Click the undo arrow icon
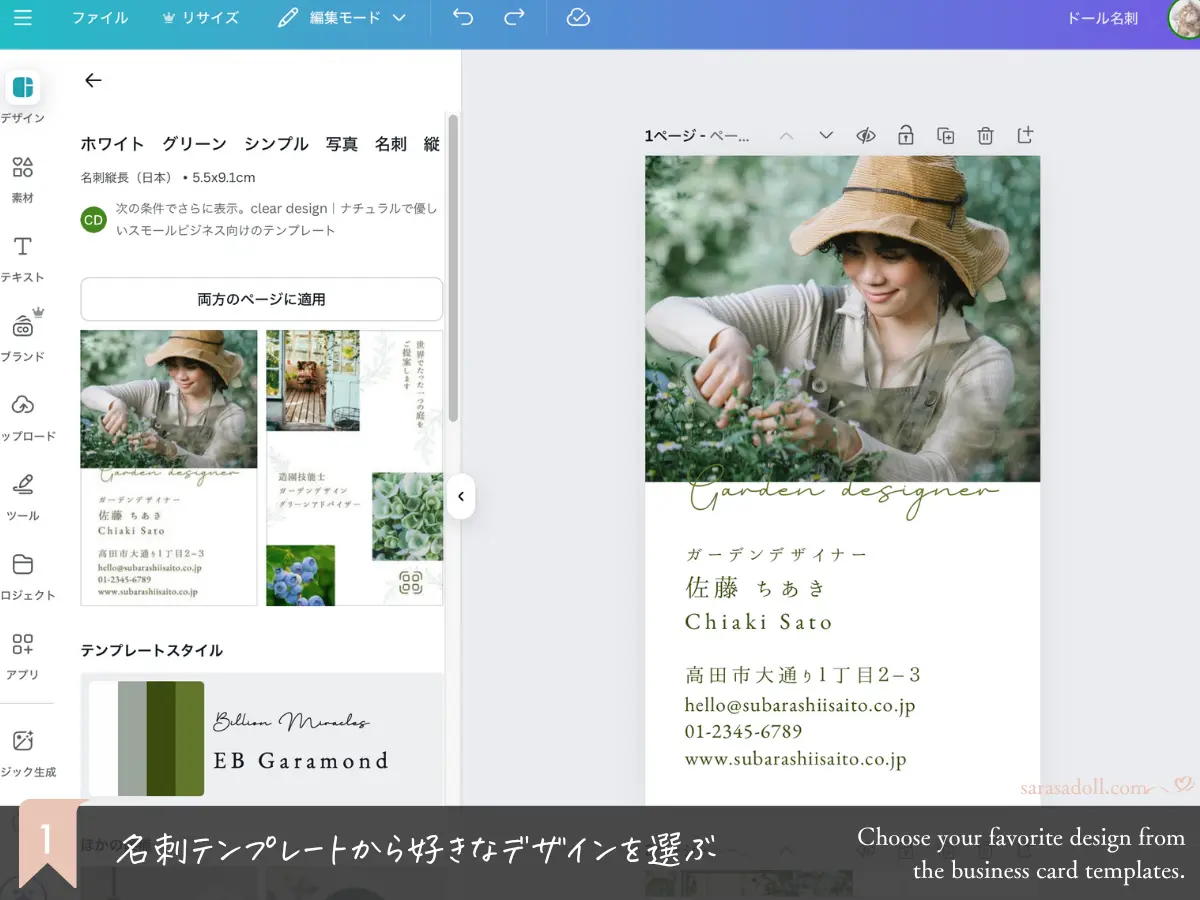1200x900 pixels. (x=463, y=18)
